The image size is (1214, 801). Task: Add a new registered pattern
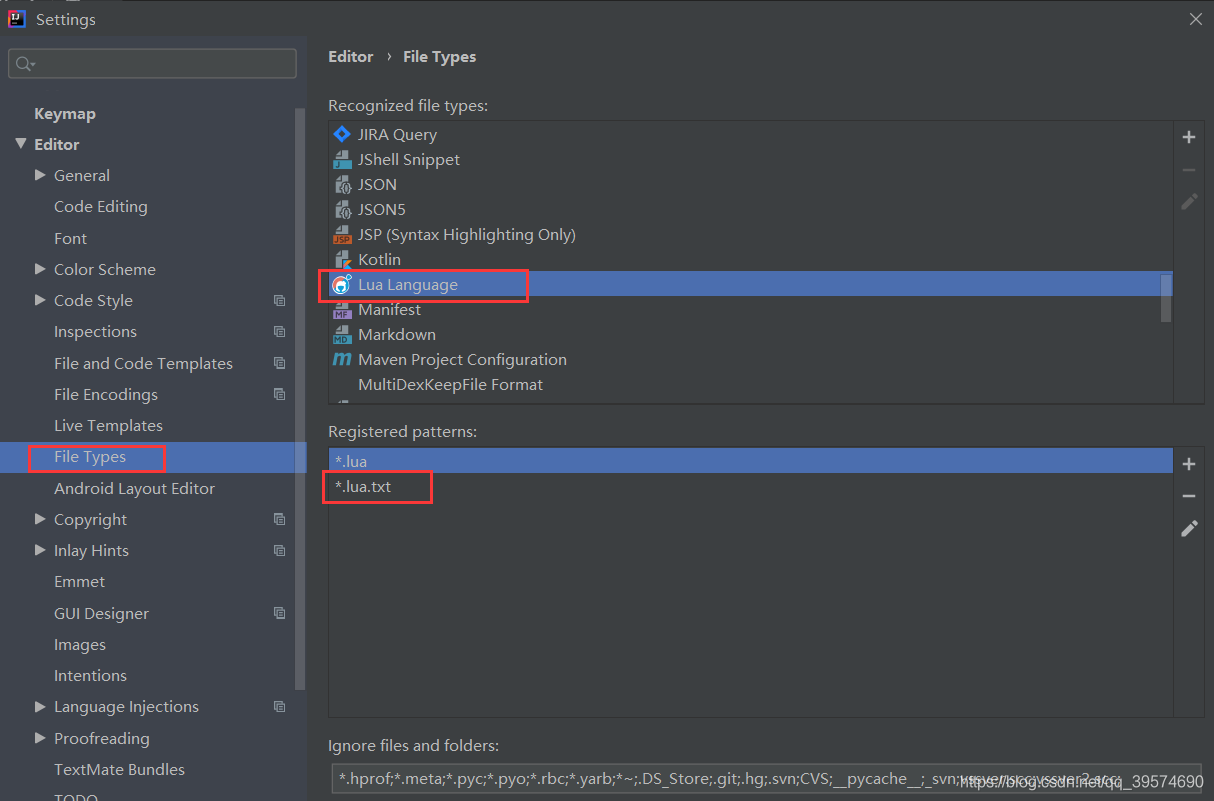point(1189,464)
